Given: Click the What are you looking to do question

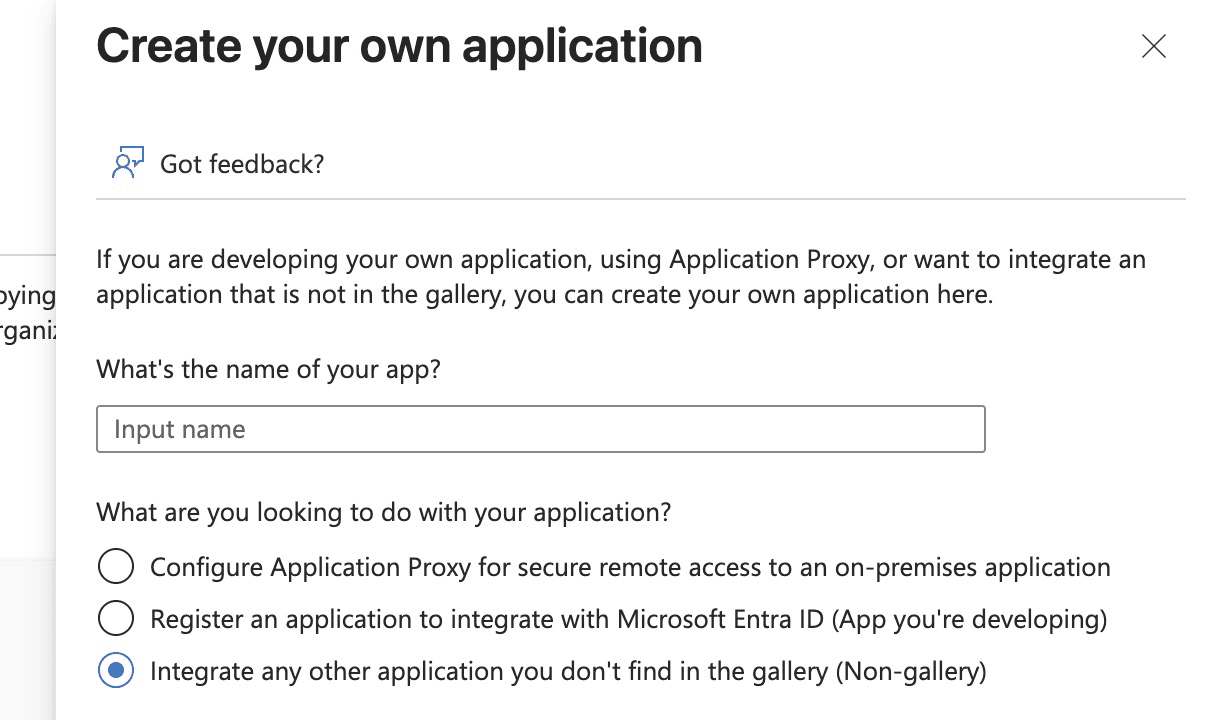Looking at the screenshot, I should (383, 513).
